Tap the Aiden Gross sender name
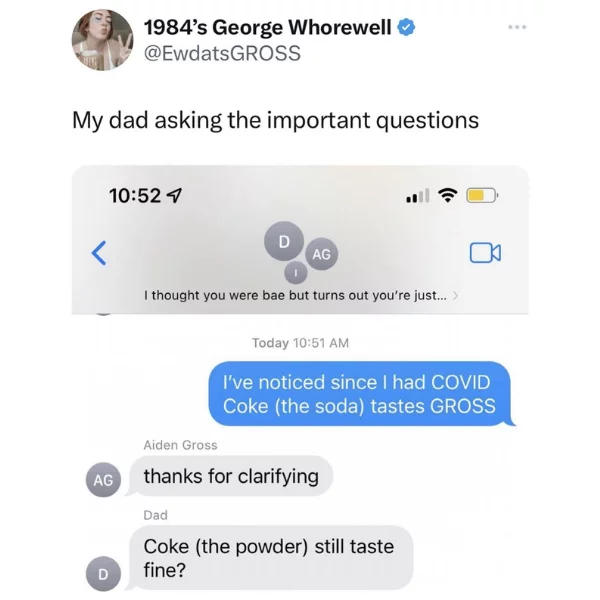 click(180, 445)
